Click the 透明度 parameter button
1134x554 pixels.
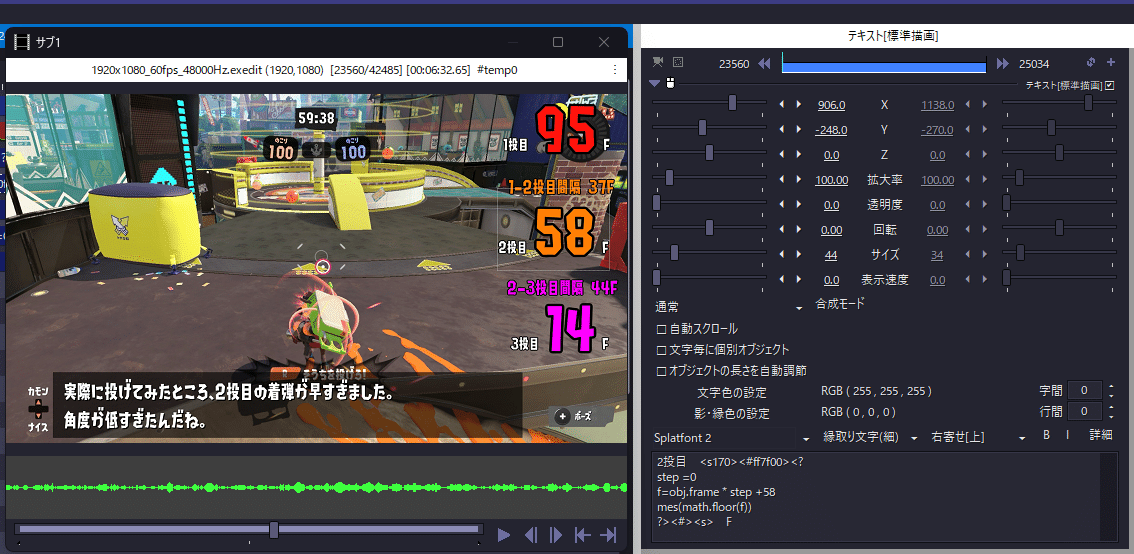click(x=884, y=205)
